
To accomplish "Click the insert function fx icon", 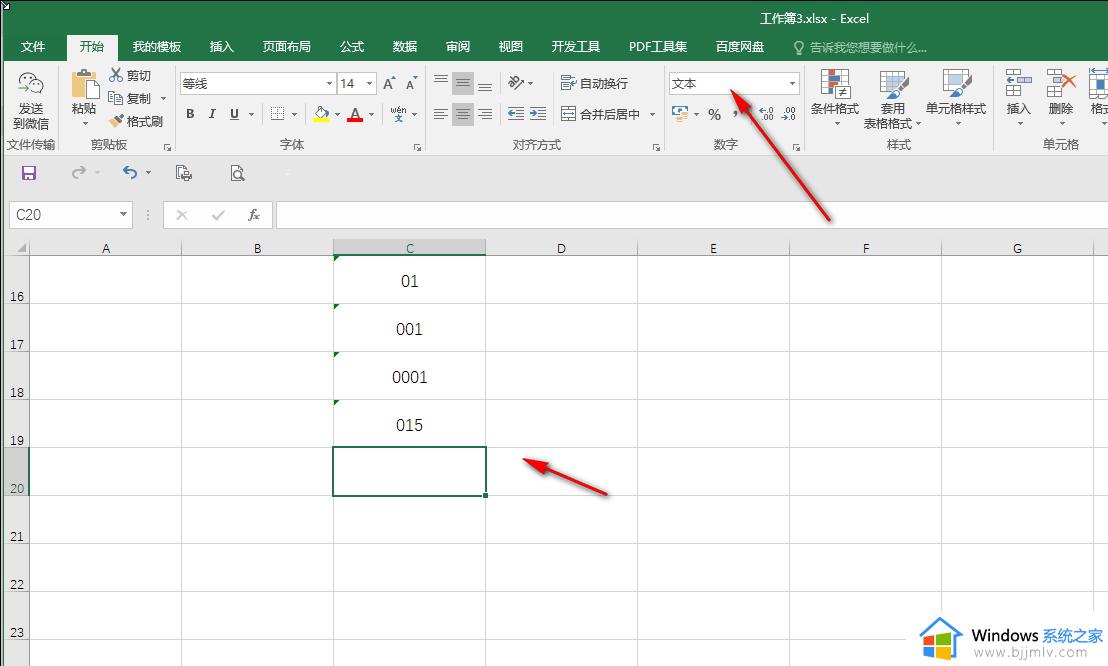I will pos(254,215).
